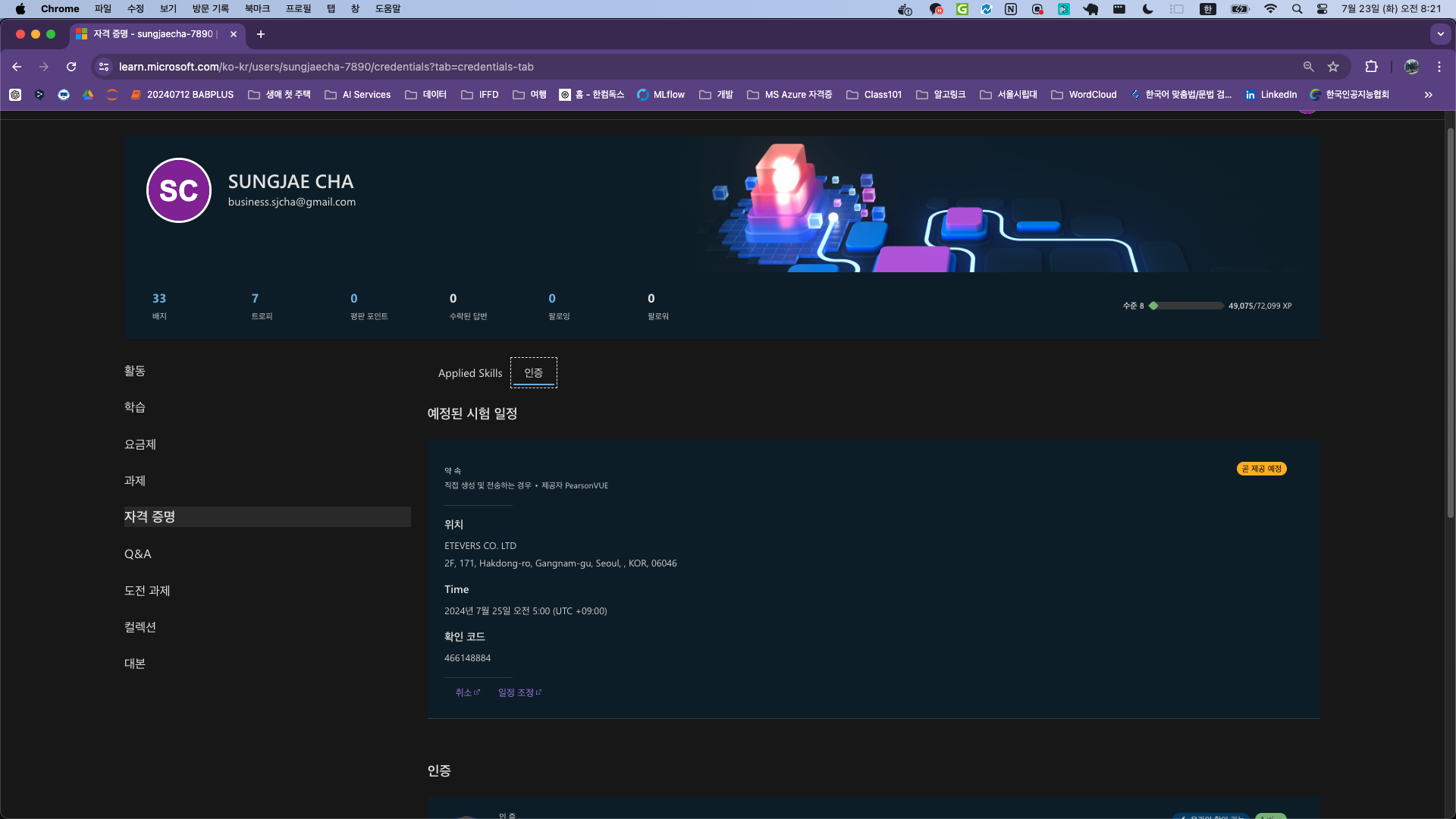This screenshot has height=819, width=1456.
Task: Click the confirmation code 466148884
Action: pyautogui.click(x=467, y=658)
